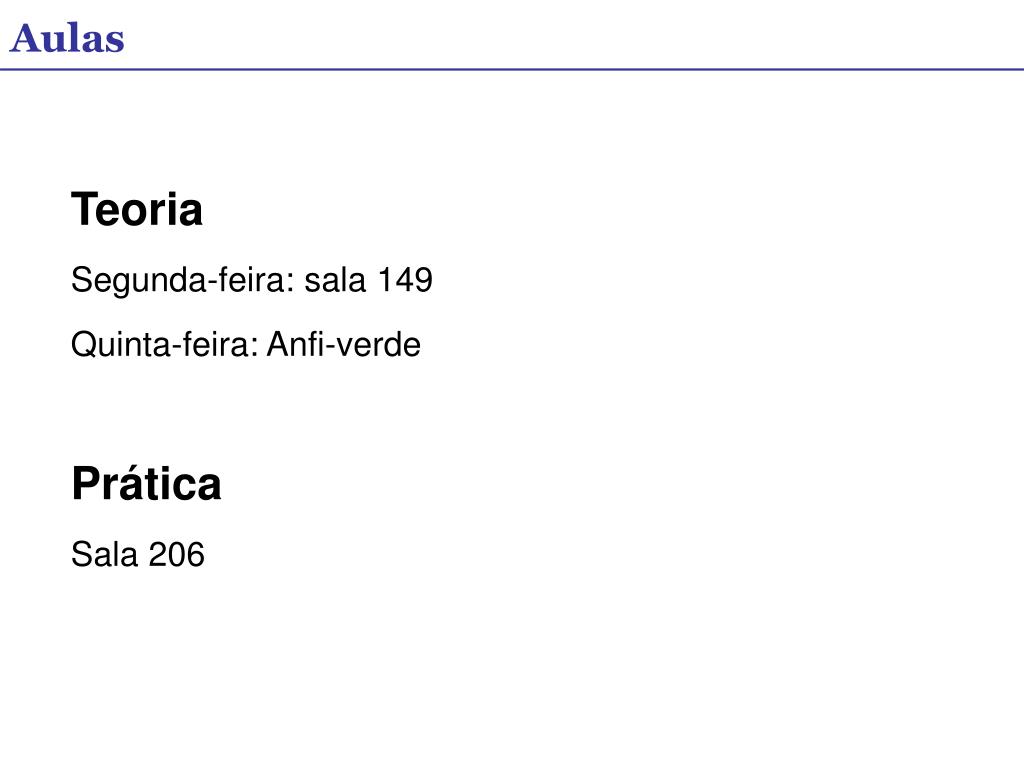Click the capital "A" in Aulas
This screenshot has height=768, width=1024.
(x=25, y=39)
